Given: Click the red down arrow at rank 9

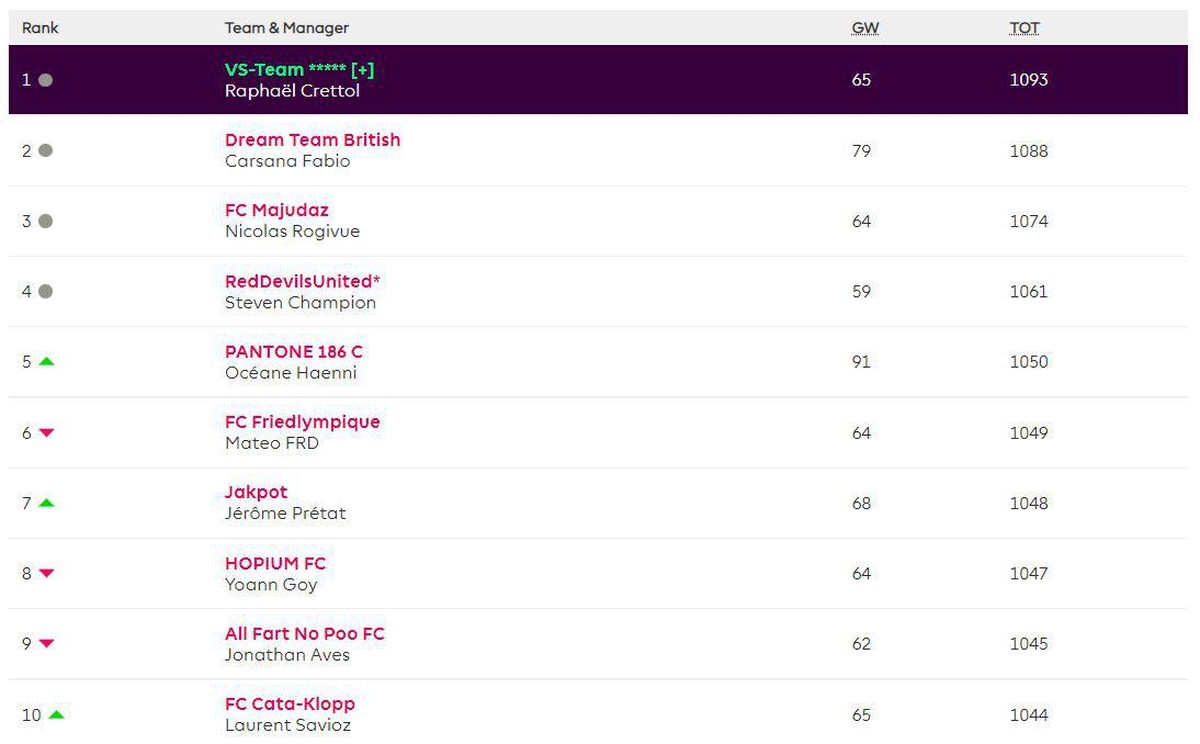Looking at the screenshot, I should (x=46, y=644).
